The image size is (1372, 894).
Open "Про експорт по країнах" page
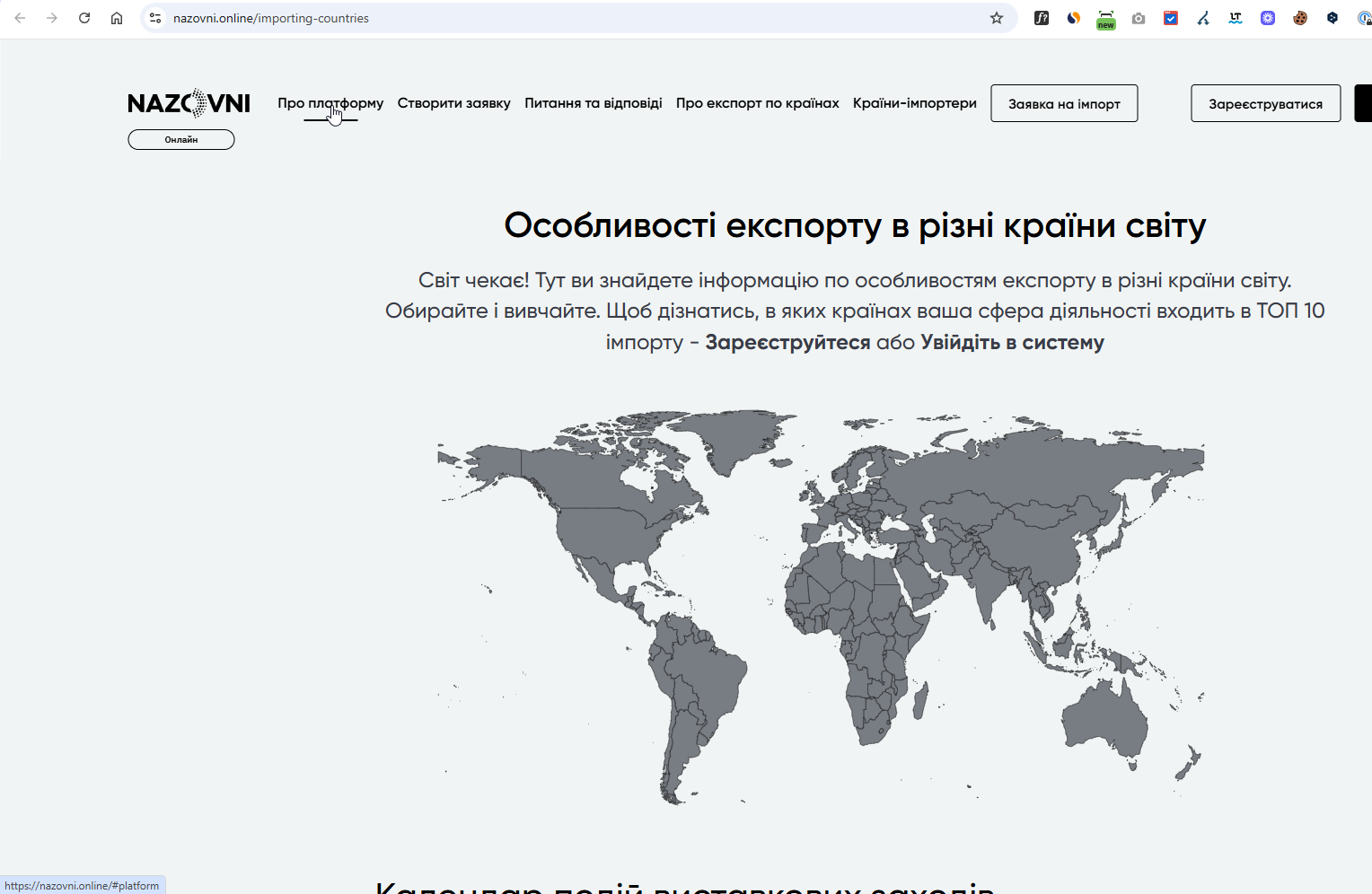point(758,103)
